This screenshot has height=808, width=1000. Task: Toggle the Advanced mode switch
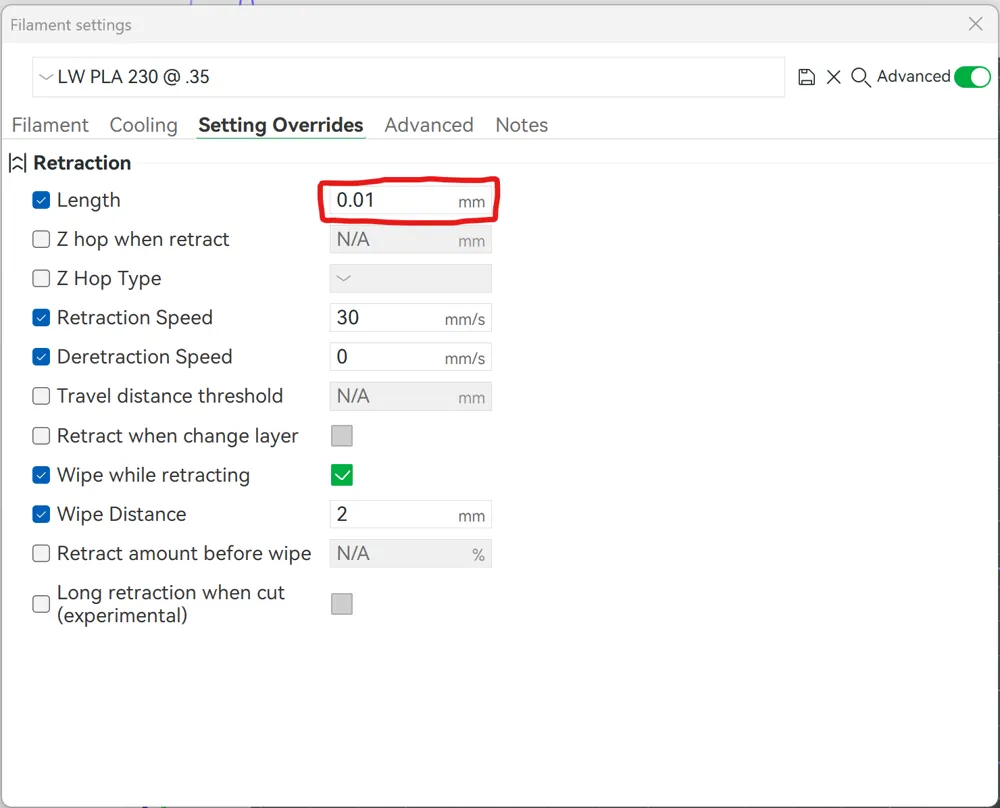pyautogui.click(x=972, y=77)
